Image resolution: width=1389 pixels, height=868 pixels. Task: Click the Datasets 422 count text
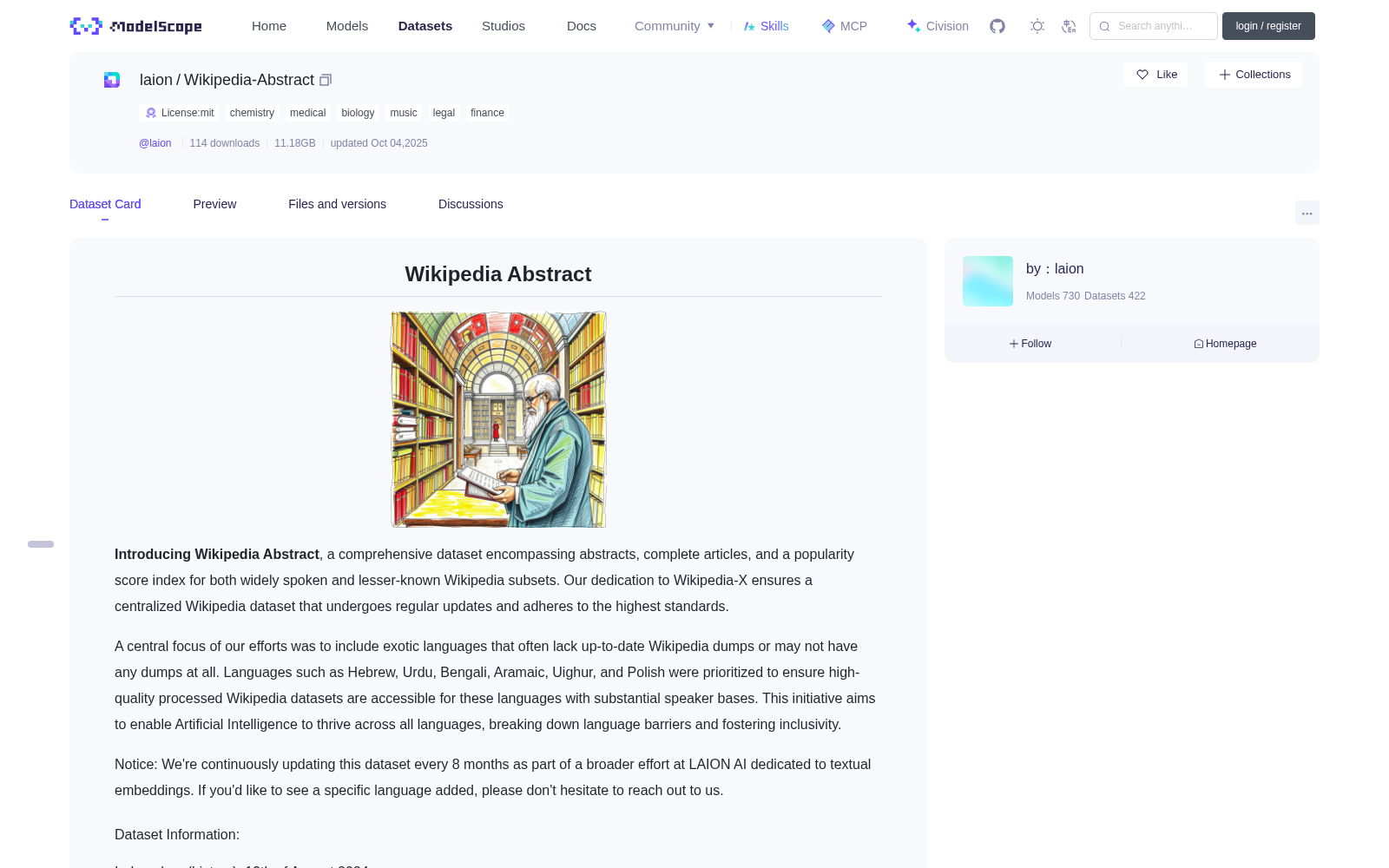point(1115,296)
